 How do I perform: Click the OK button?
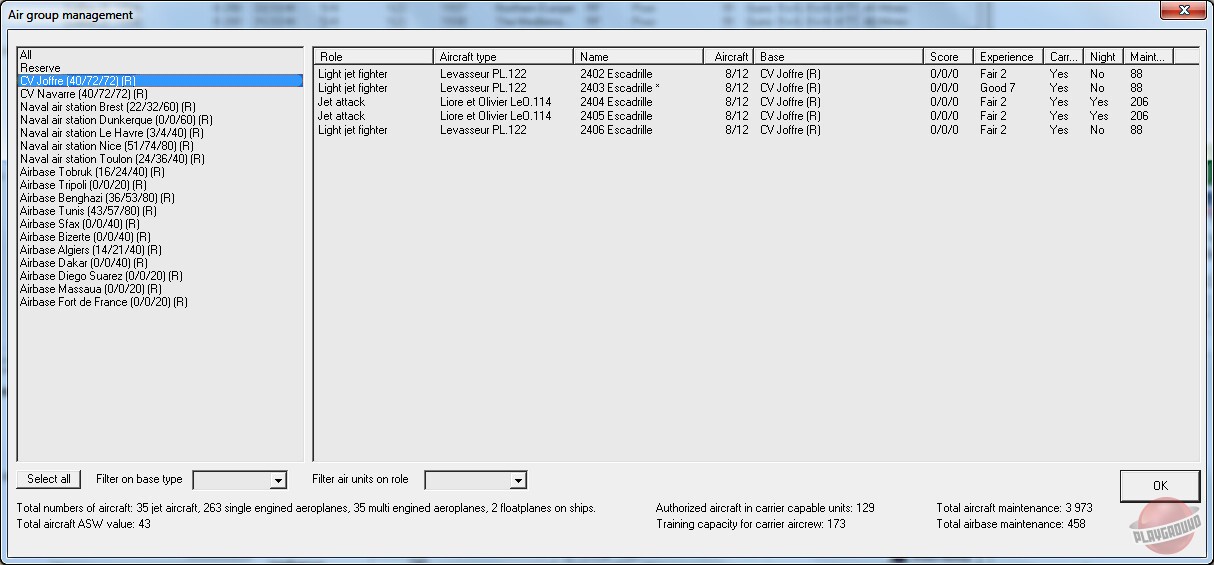pos(1159,485)
